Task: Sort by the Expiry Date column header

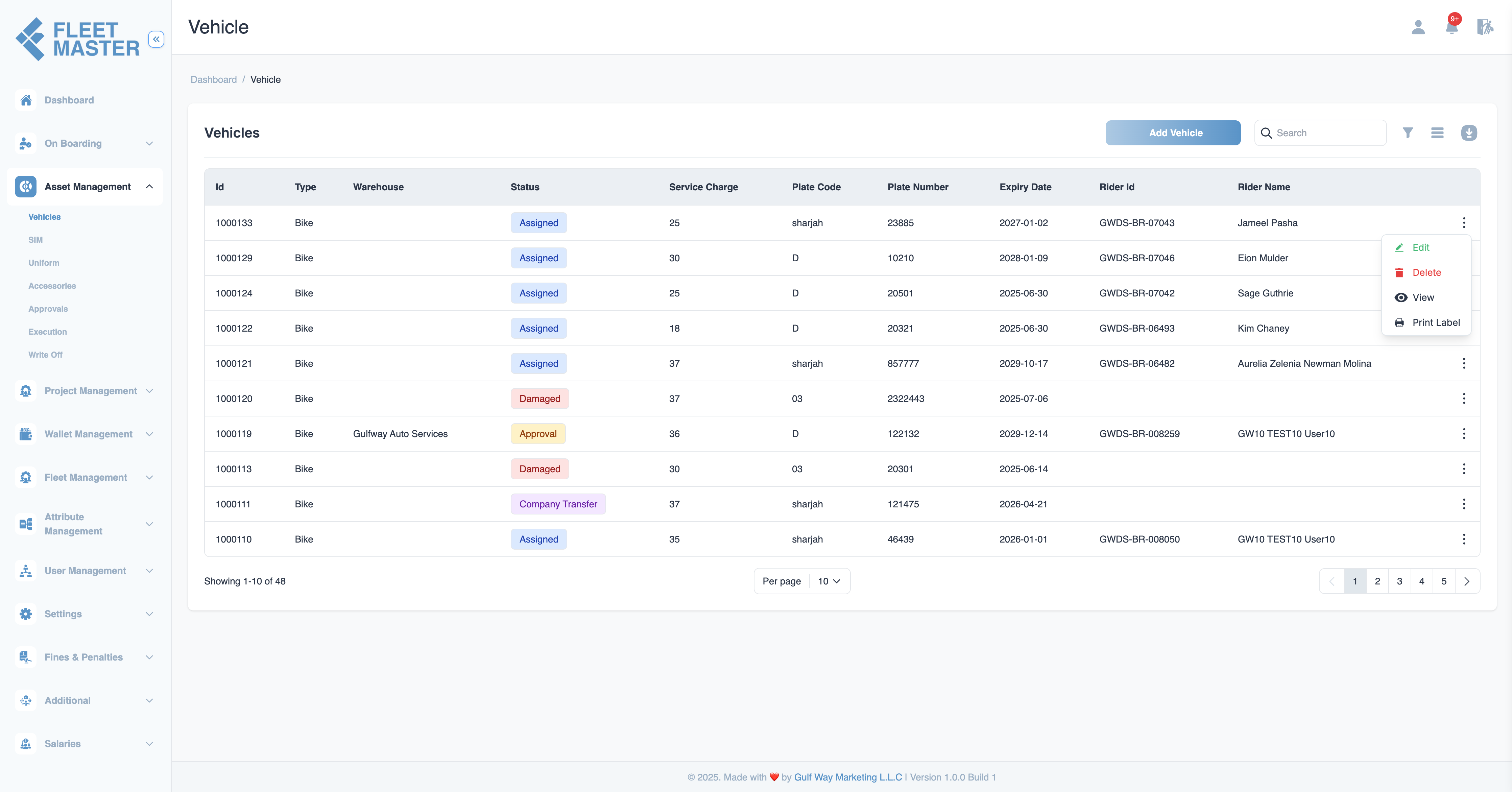Action: pyautogui.click(x=1026, y=187)
